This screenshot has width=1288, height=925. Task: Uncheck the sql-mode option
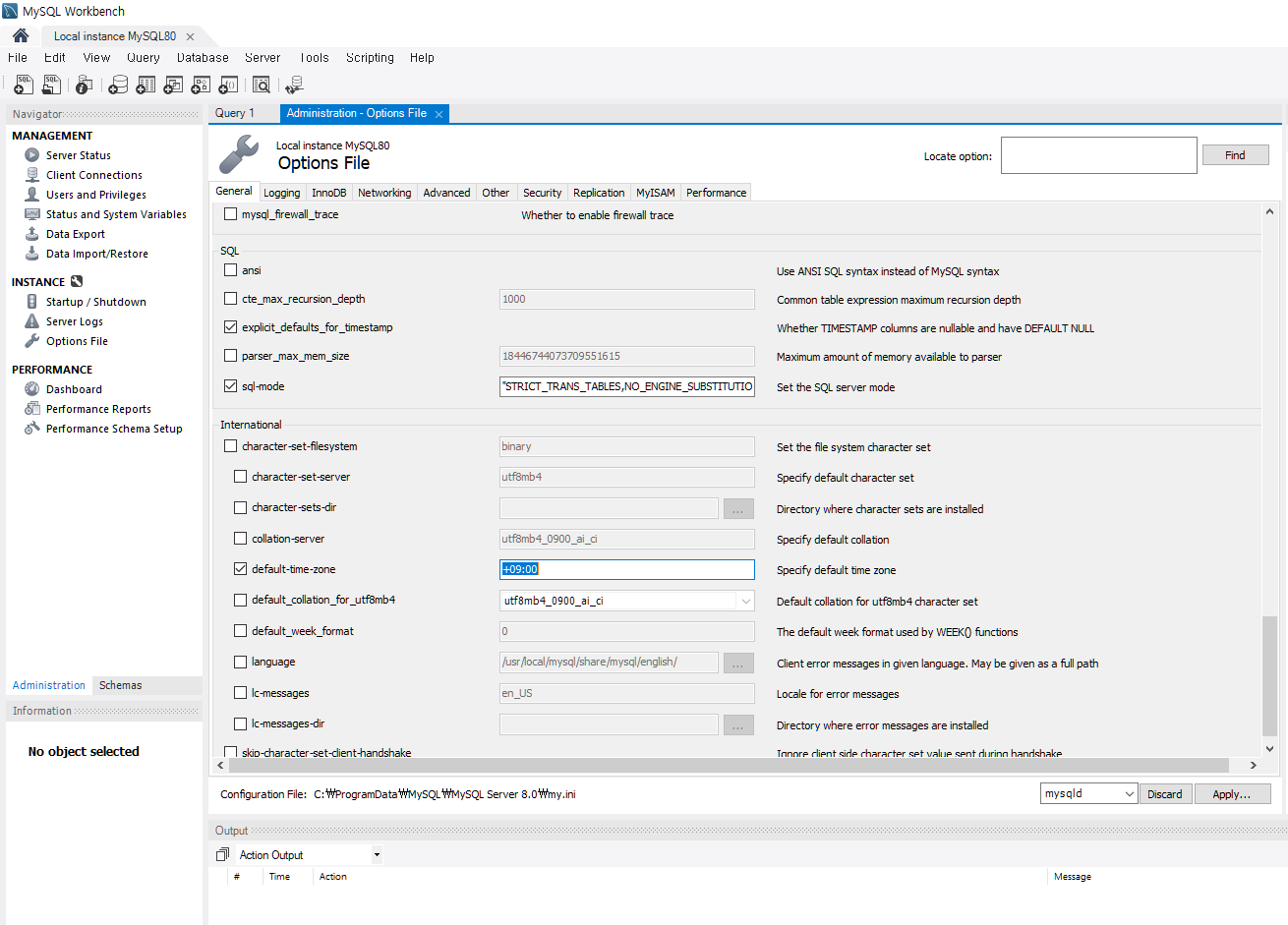[x=231, y=385]
